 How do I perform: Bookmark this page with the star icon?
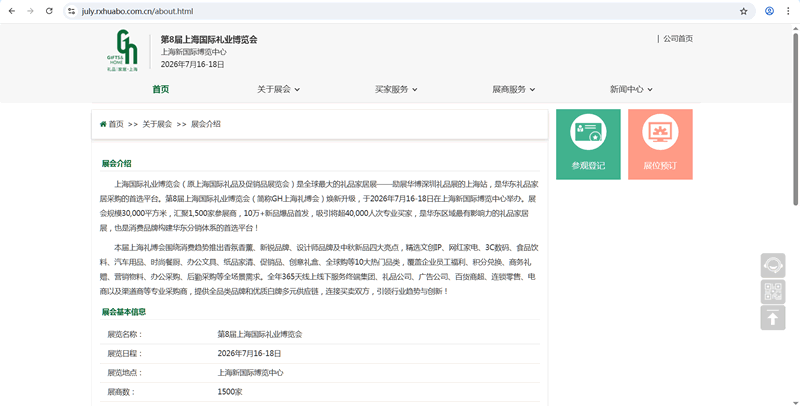[743, 11]
